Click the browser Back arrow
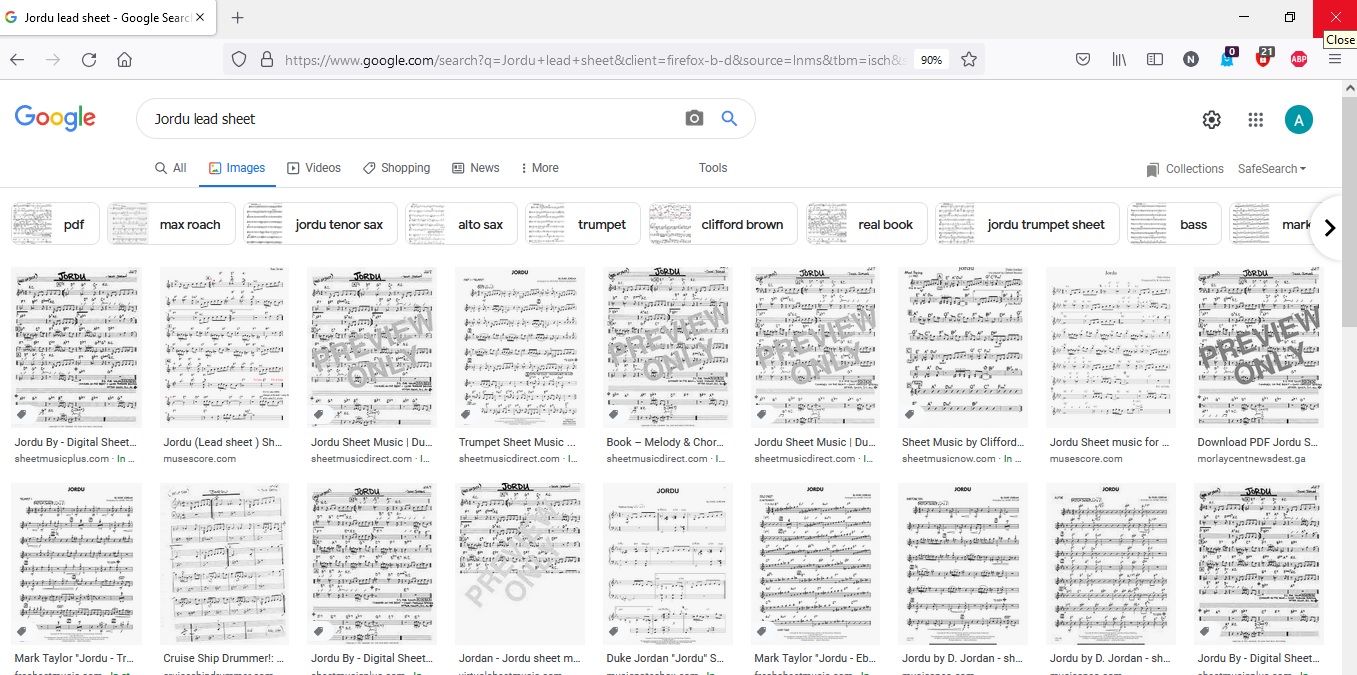Viewport: 1357px width, 675px height. [x=17, y=60]
